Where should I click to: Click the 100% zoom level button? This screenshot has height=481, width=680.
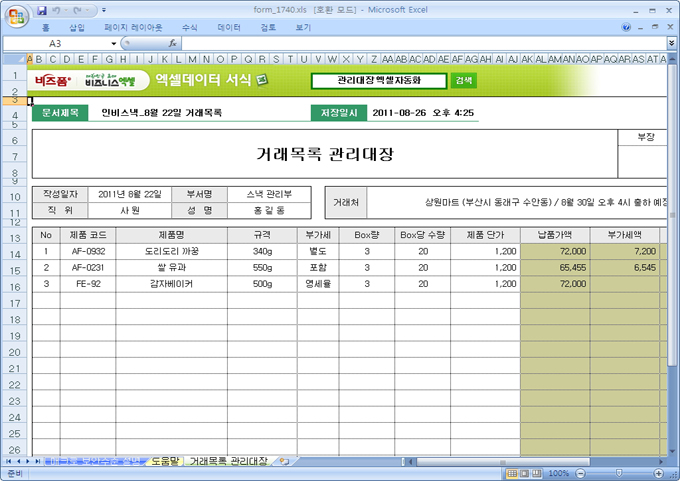pyautogui.click(x=559, y=474)
